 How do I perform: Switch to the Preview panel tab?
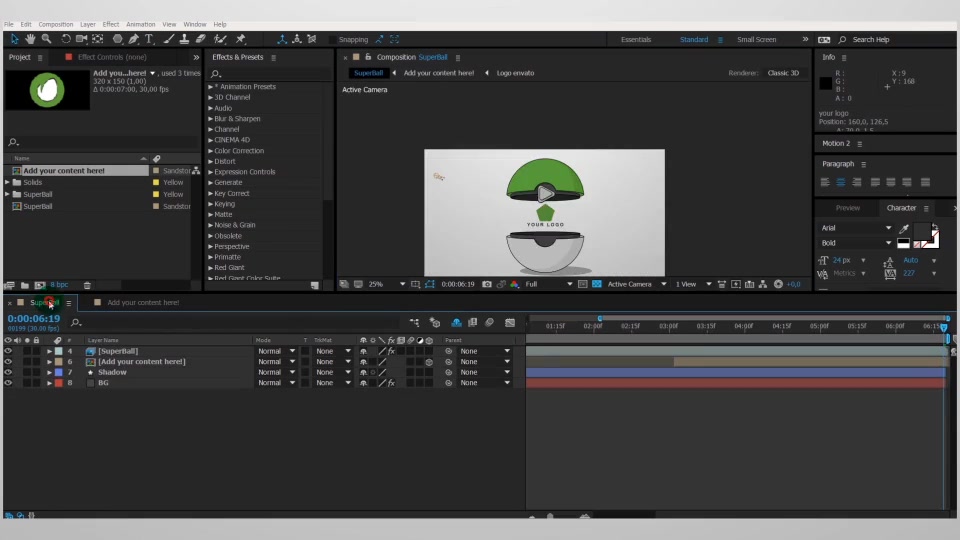pyautogui.click(x=847, y=208)
